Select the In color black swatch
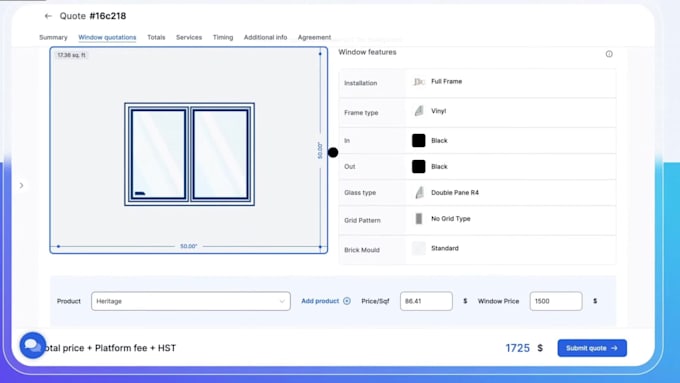 pyautogui.click(x=418, y=141)
